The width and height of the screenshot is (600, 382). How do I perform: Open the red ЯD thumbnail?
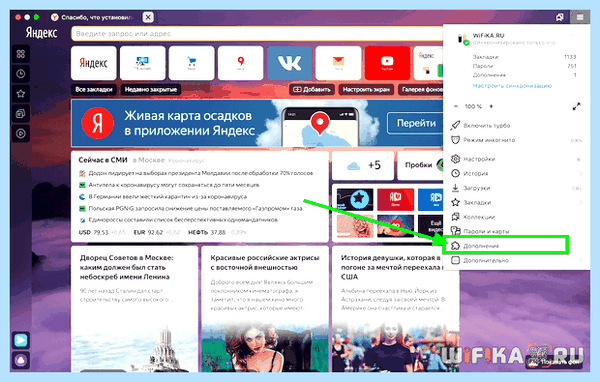click(x=395, y=199)
